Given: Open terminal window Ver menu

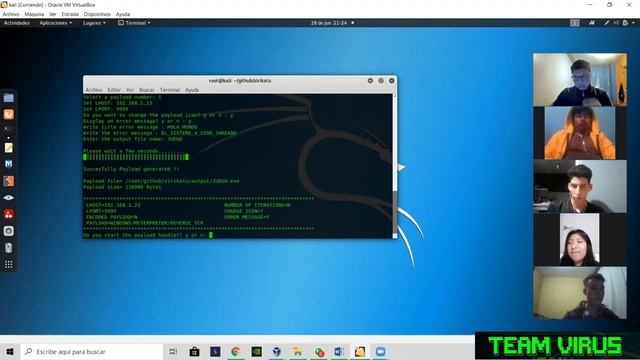Looking at the screenshot, I should tap(130, 90).
